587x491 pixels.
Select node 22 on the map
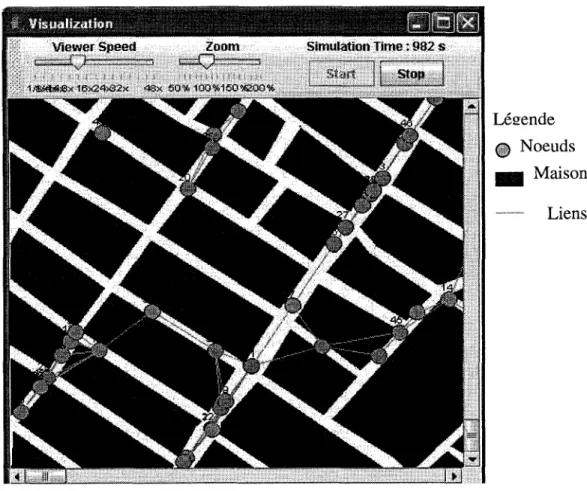[212, 429]
